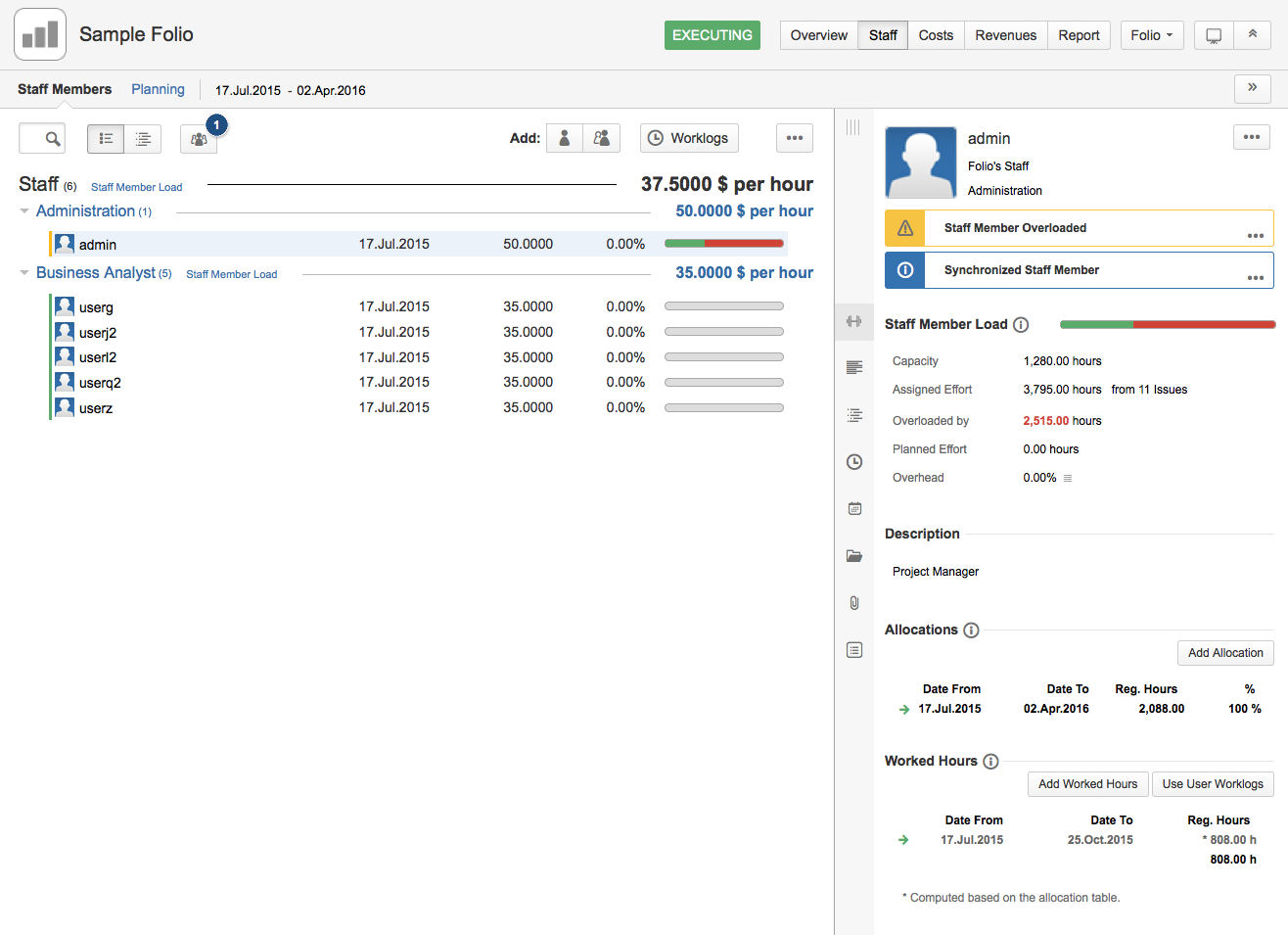Collapse the Administration group
This screenshot has height=935, width=1288.
24,211
